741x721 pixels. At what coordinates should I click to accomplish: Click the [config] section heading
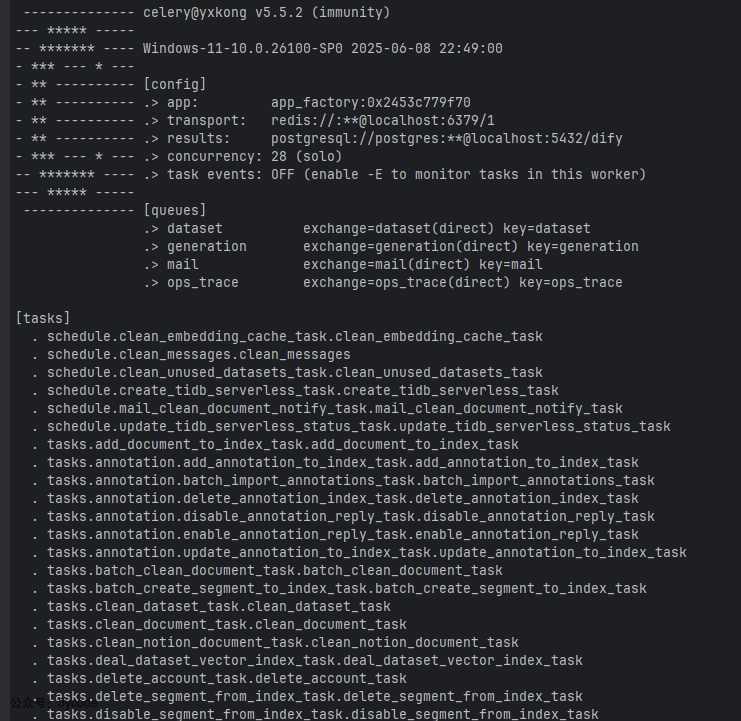tap(175, 85)
